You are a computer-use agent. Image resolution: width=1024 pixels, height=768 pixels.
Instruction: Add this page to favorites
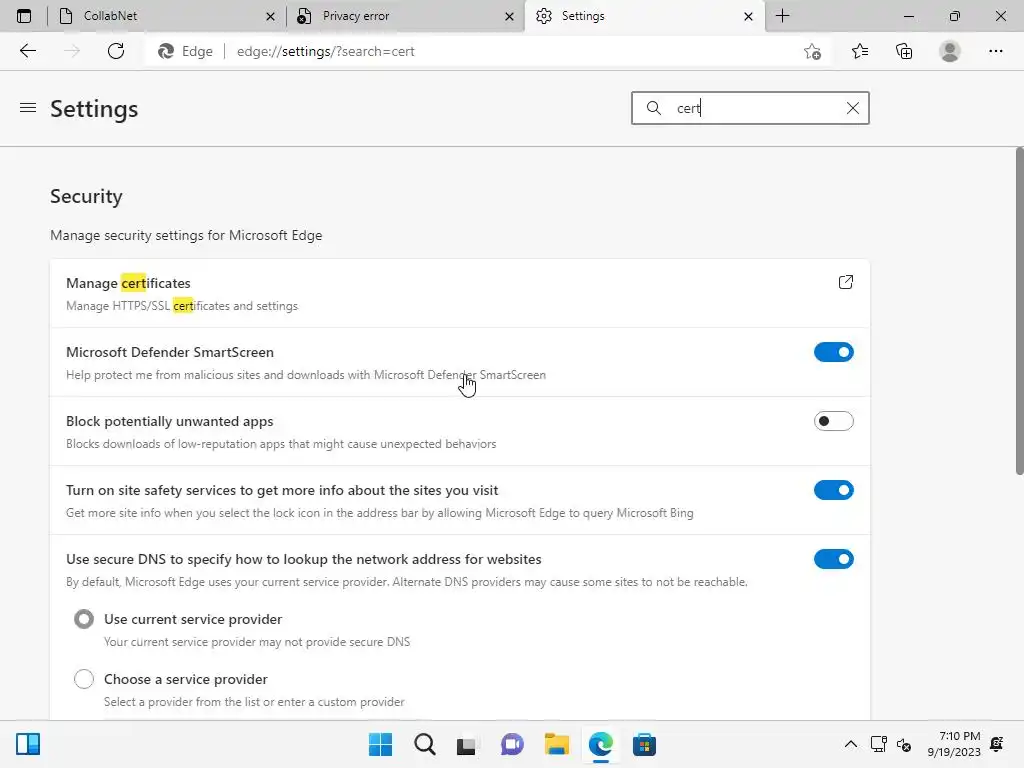click(x=812, y=51)
